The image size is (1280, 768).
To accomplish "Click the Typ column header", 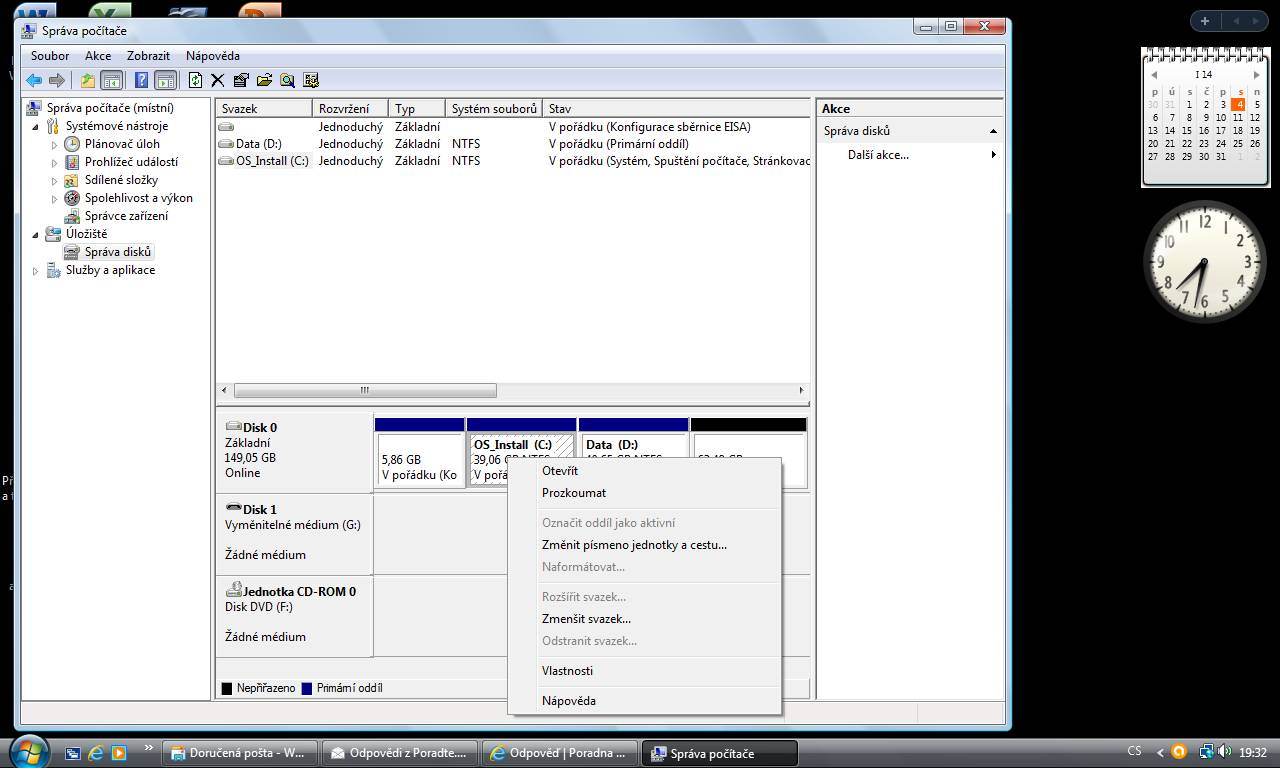I will coord(417,109).
